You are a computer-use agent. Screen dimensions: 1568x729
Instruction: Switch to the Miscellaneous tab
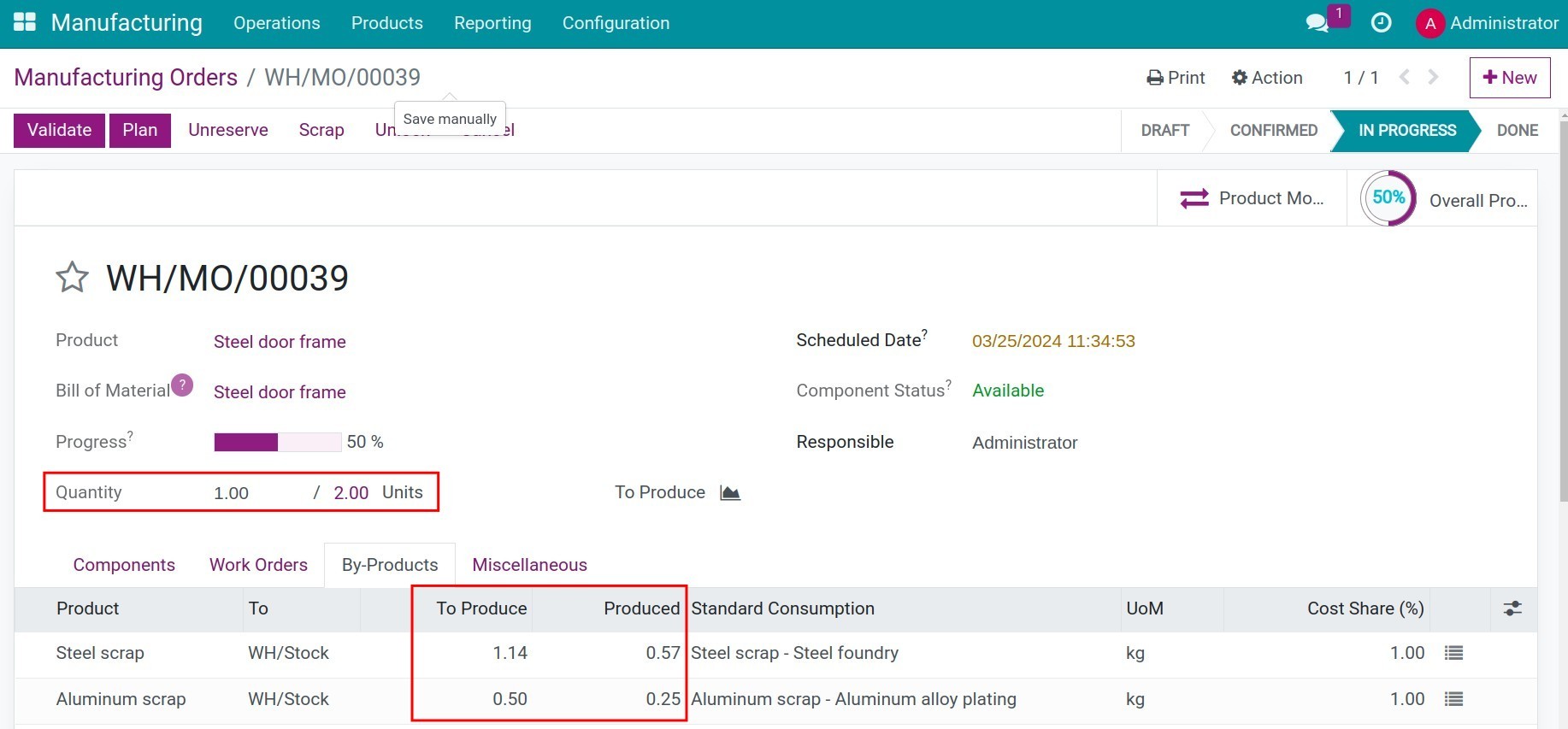coord(530,565)
